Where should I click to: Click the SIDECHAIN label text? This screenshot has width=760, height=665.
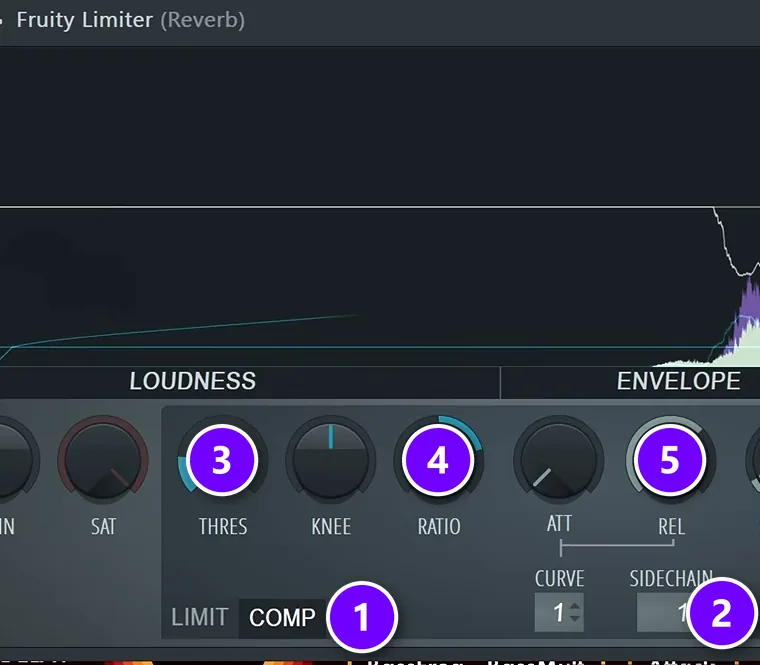point(671,579)
